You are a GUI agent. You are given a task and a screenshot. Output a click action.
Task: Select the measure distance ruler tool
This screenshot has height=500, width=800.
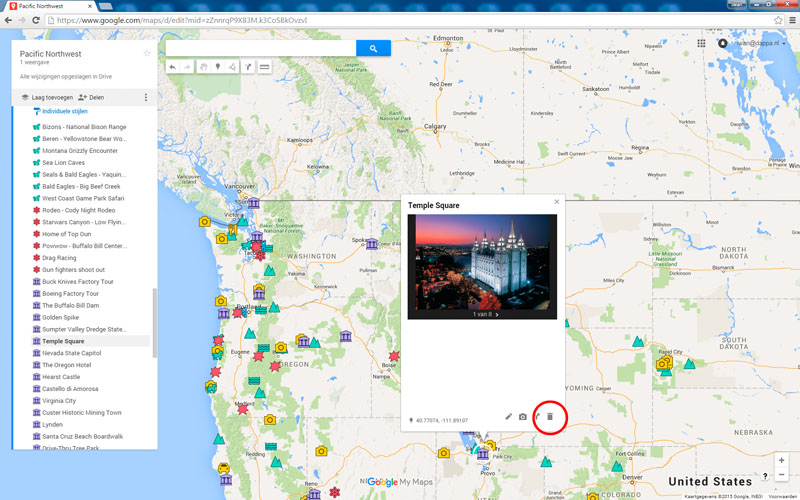(264, 67)
